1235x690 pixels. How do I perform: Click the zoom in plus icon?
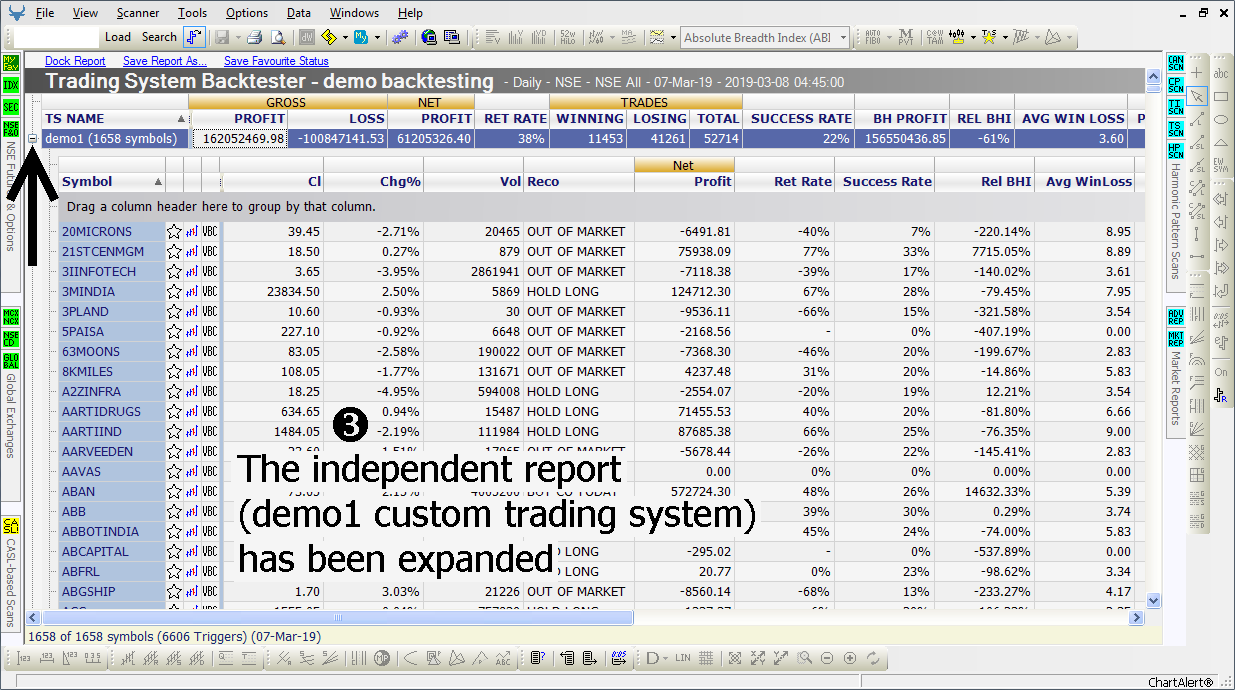click(850, 658)
